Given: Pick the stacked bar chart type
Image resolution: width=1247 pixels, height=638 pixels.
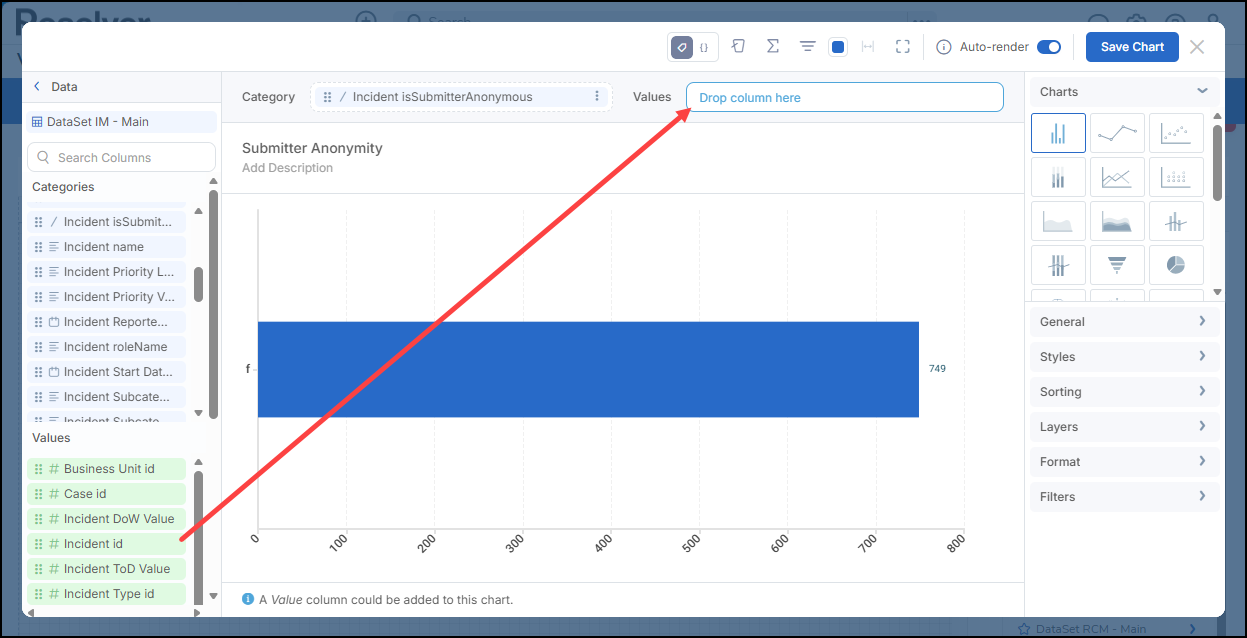Looking at the screenshot, I should (x=1058, y=178).
